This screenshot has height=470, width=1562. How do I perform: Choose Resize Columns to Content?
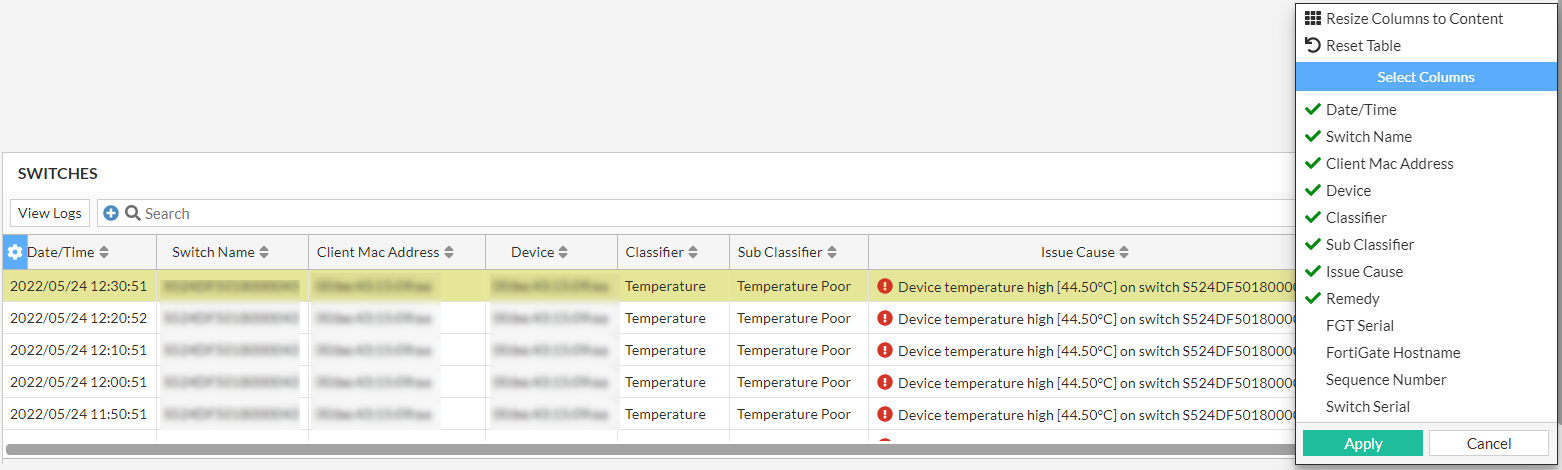1413,19
